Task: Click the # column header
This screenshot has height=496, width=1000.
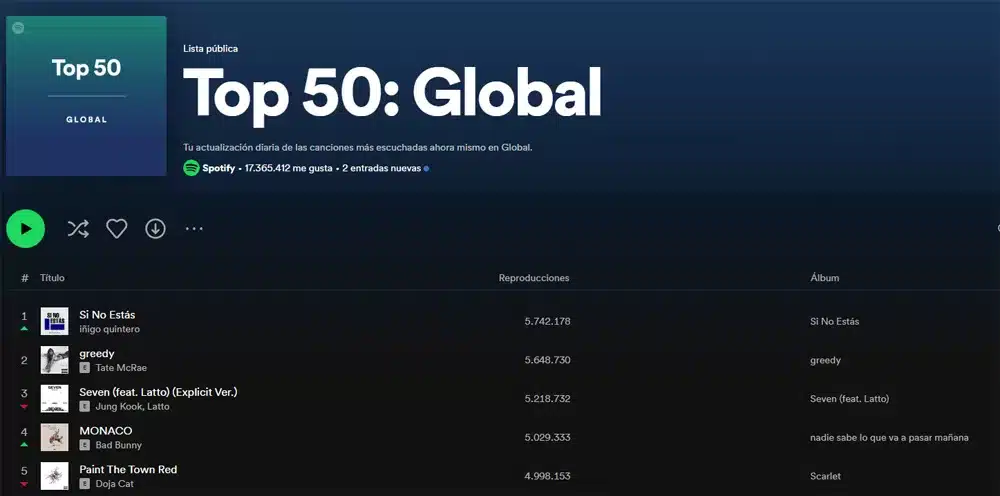Action: coord(25,278)
